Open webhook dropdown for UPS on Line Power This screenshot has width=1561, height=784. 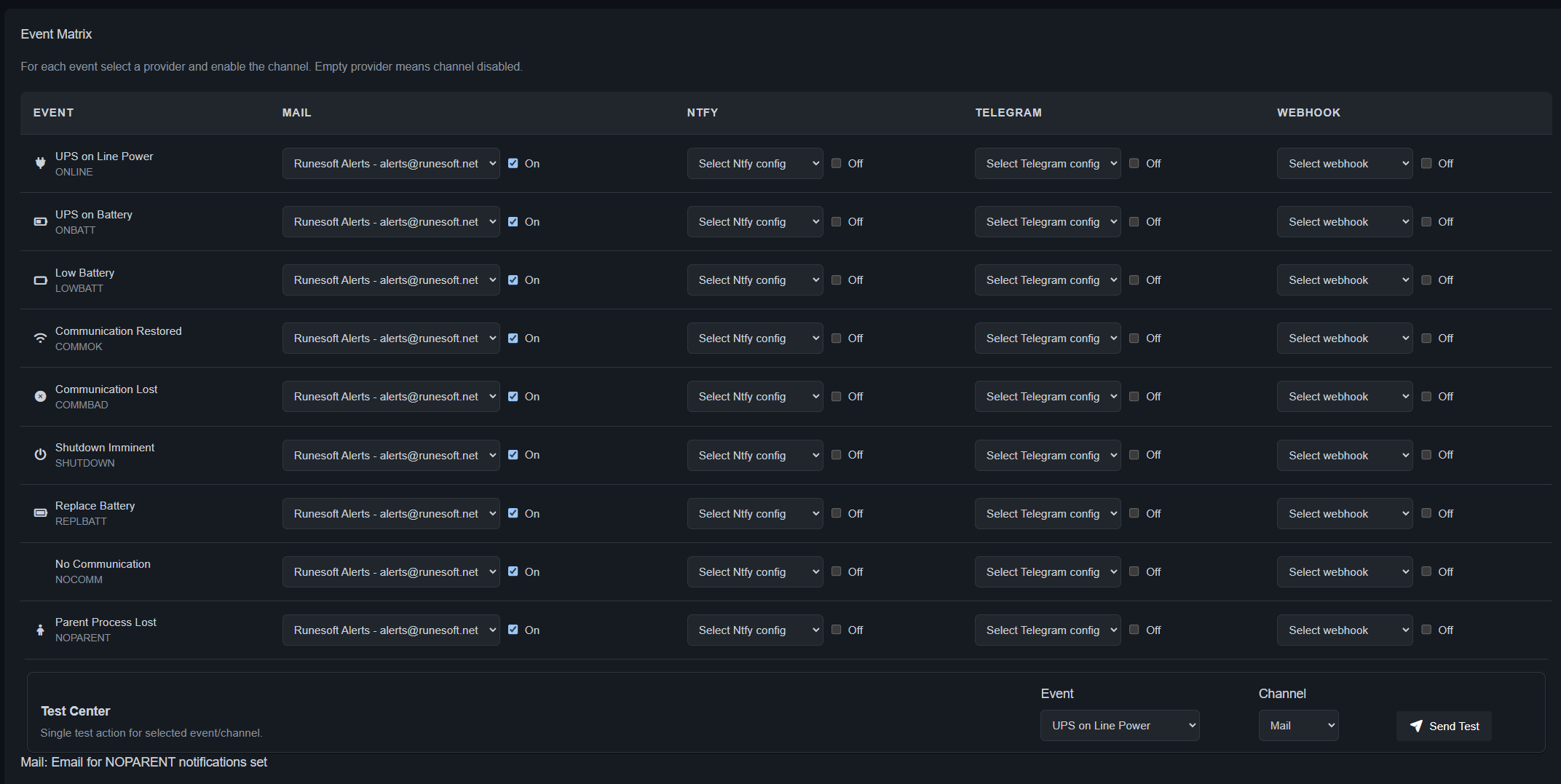pos(1345,164)
